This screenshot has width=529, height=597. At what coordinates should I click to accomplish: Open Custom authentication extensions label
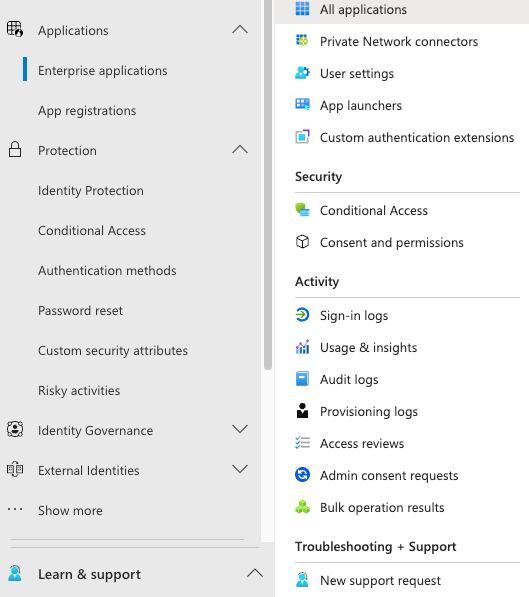[x=417, y=137]
